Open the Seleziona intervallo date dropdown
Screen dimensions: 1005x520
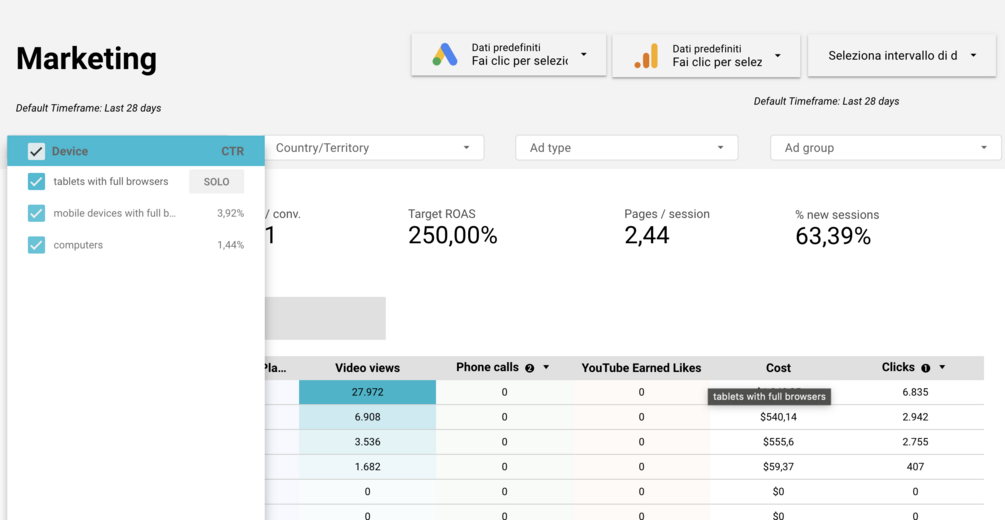[x=902, y=55]
